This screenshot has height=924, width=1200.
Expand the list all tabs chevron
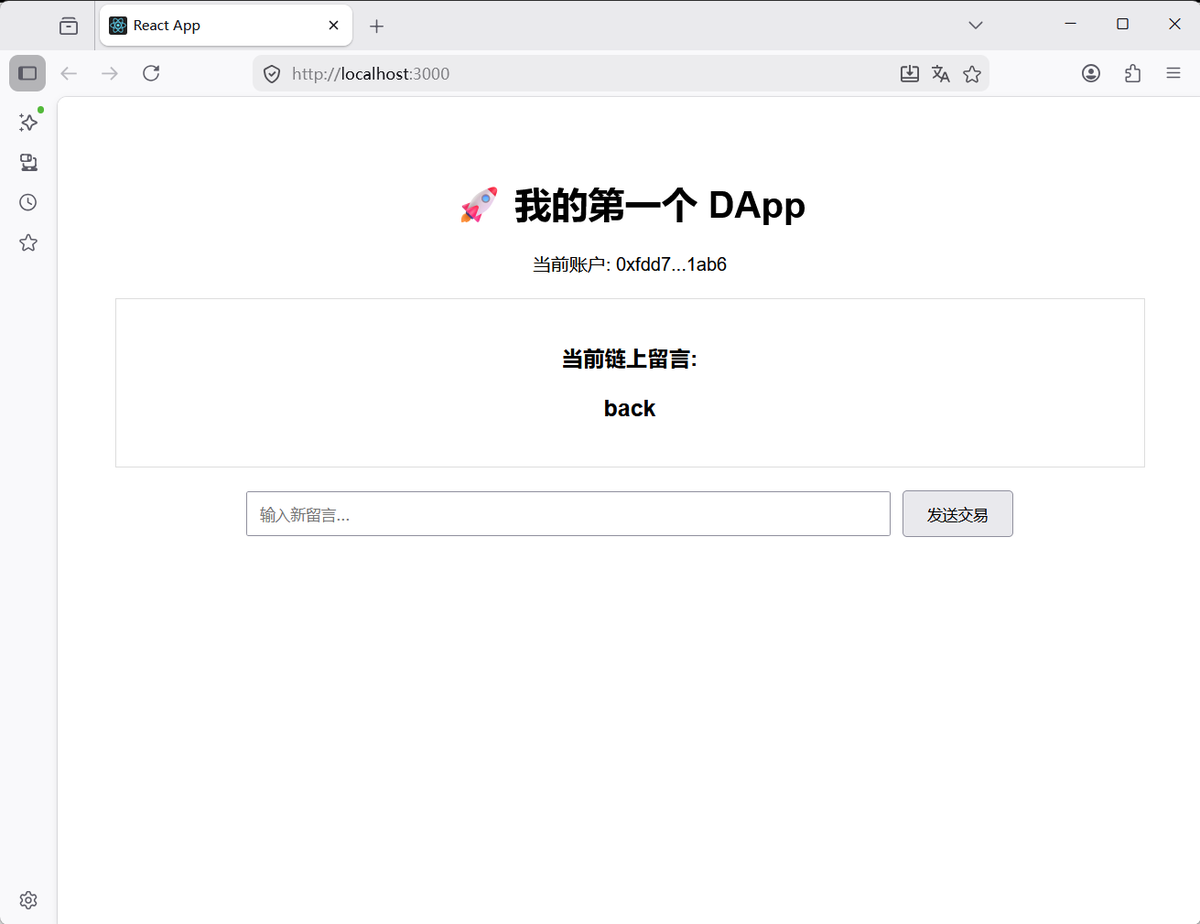click(x=976, y=25)
